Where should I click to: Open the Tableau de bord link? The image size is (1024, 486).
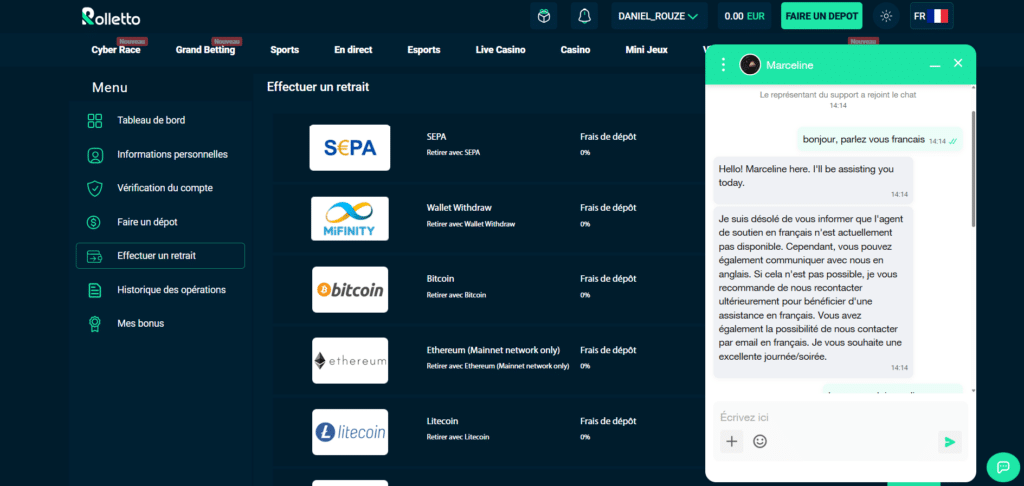[151, 121]
